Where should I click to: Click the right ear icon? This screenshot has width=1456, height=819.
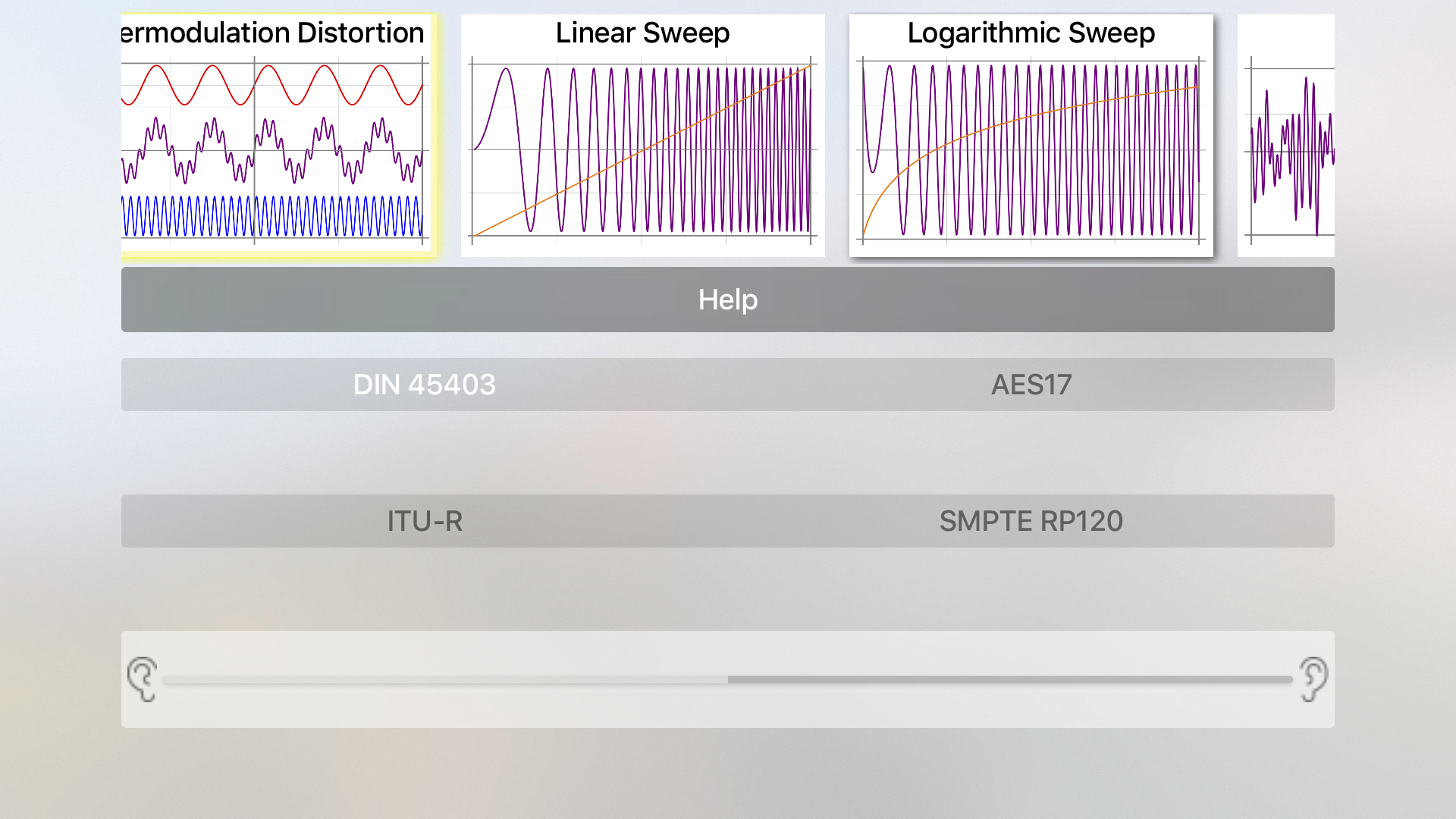coord(1313,679)
